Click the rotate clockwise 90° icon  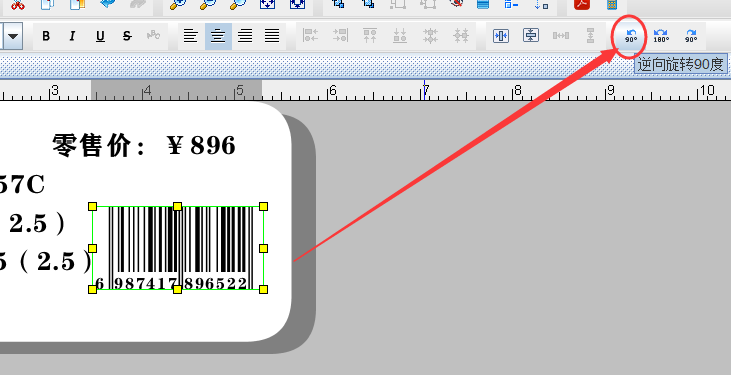(691, 35)
